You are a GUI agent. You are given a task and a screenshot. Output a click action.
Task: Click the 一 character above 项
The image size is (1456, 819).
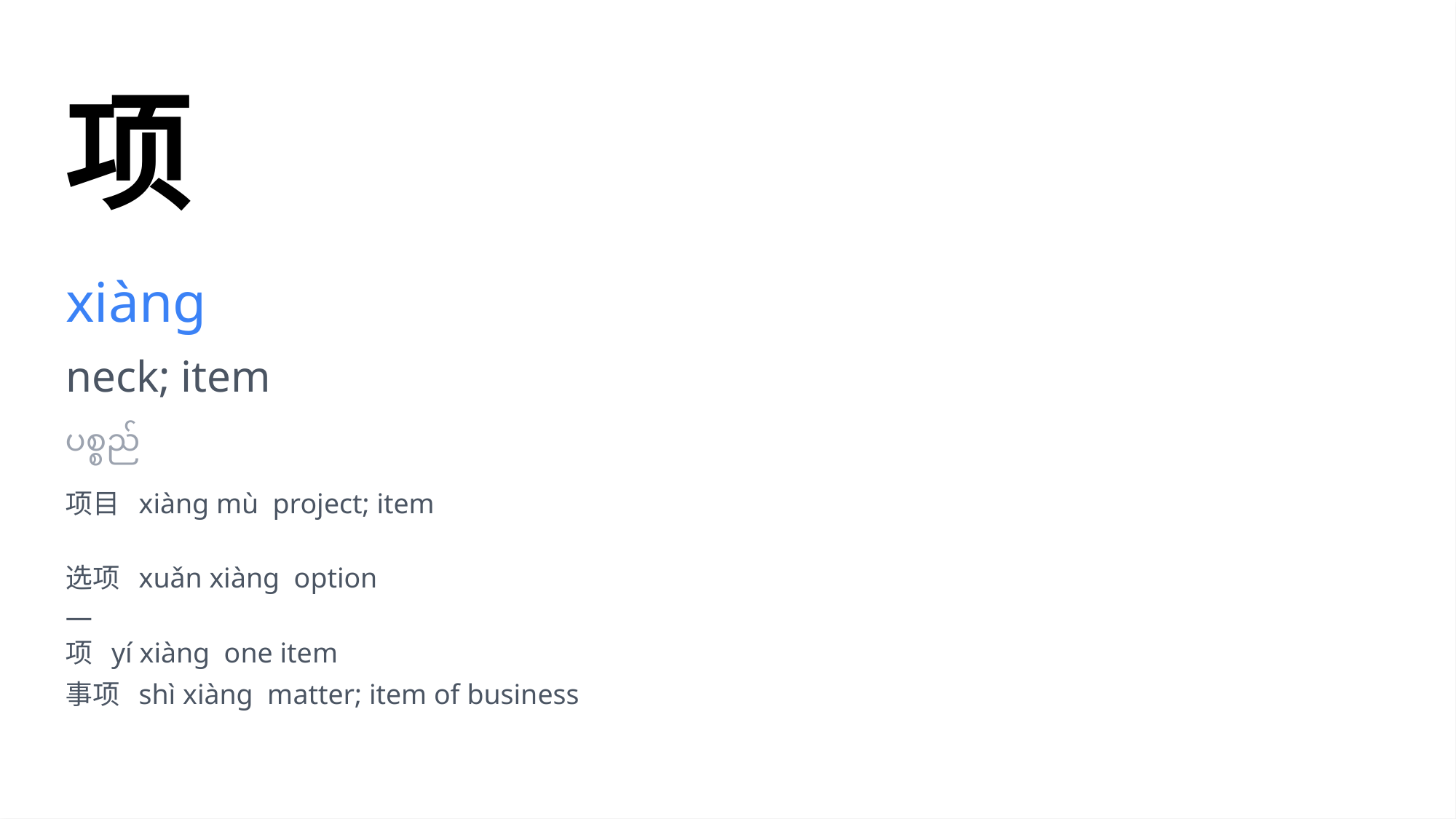[x=79, y=619]
